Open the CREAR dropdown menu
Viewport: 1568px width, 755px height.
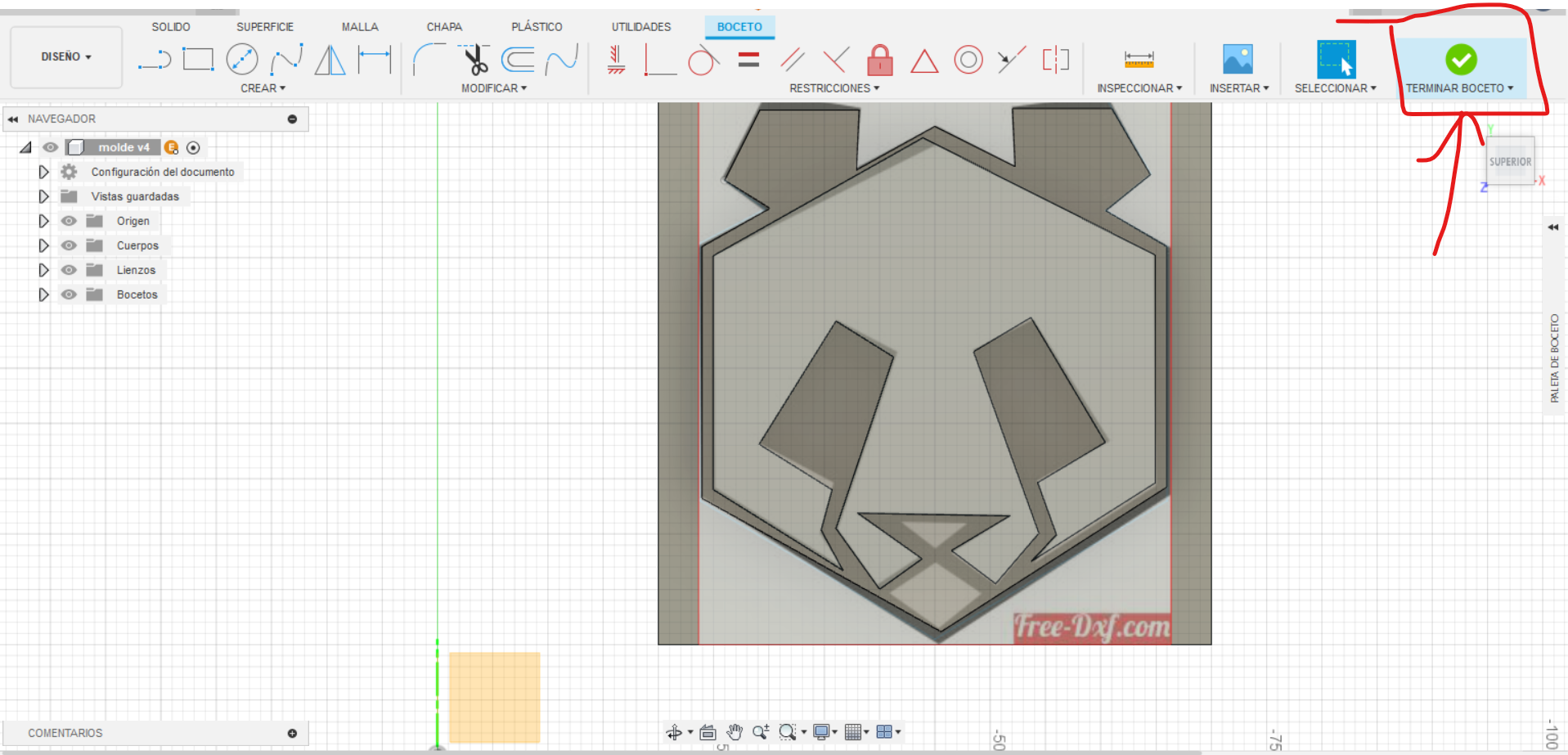(263, 88)
